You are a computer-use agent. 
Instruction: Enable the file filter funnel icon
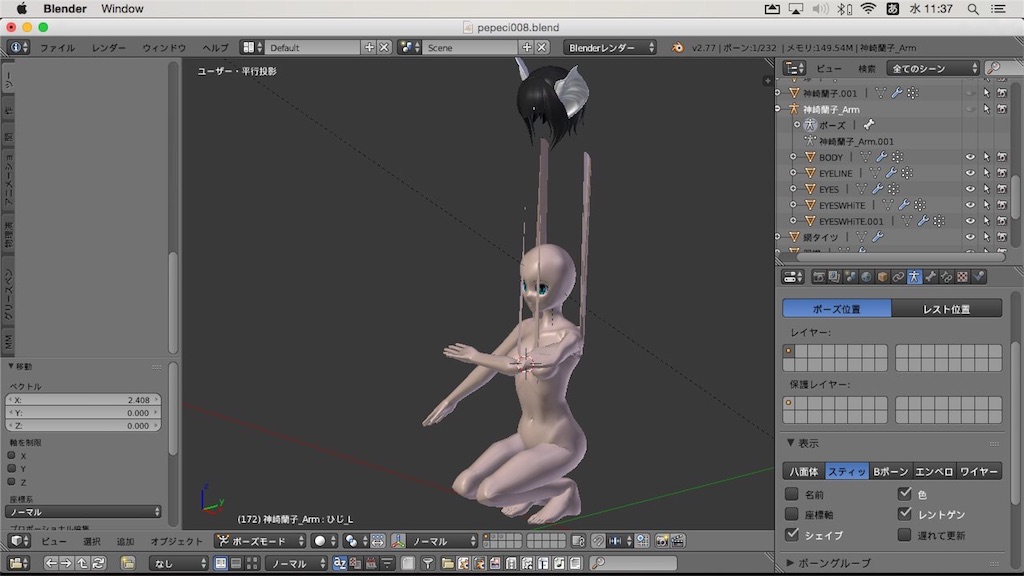(x=428, y=563)
